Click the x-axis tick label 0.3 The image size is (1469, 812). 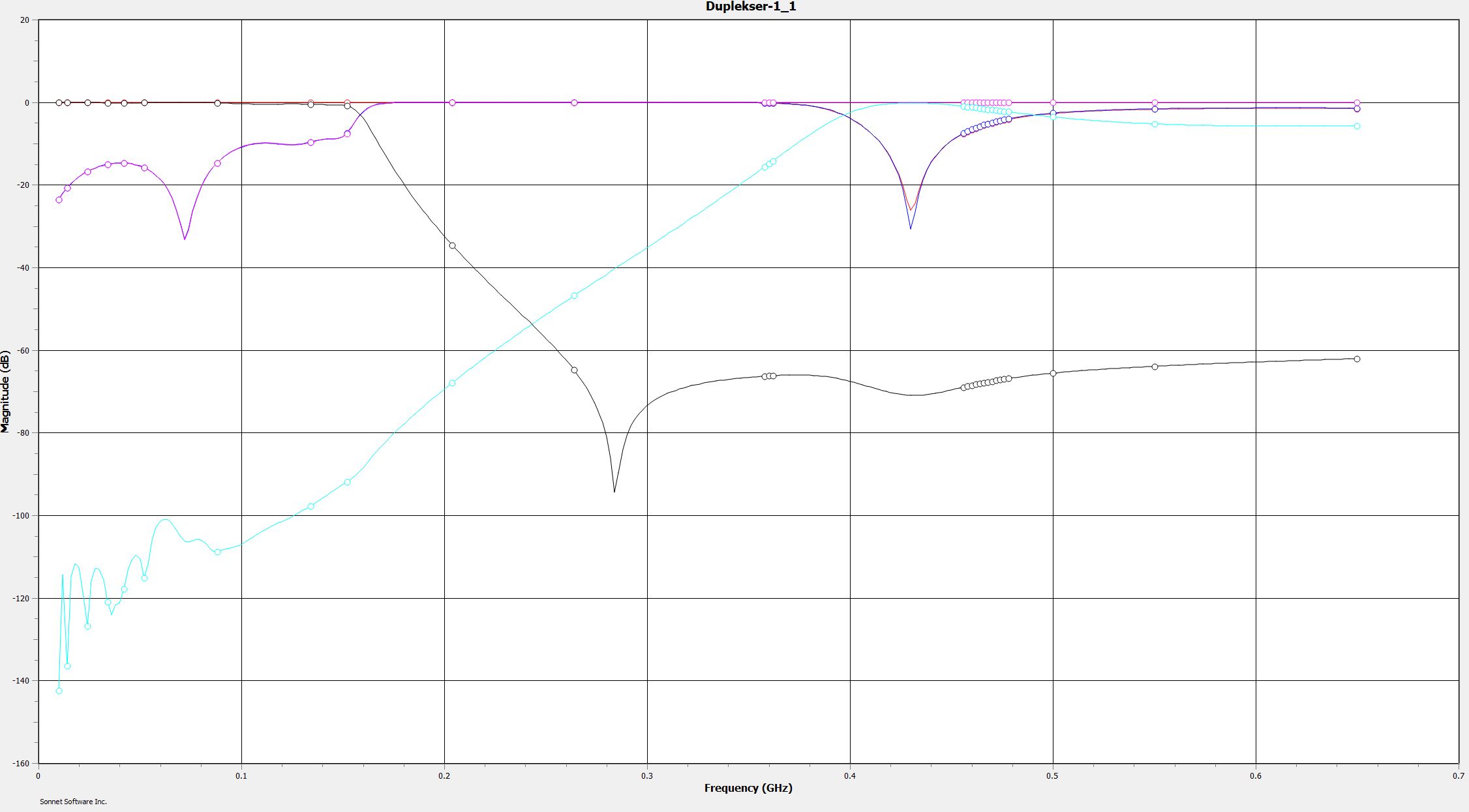point(647,775)
